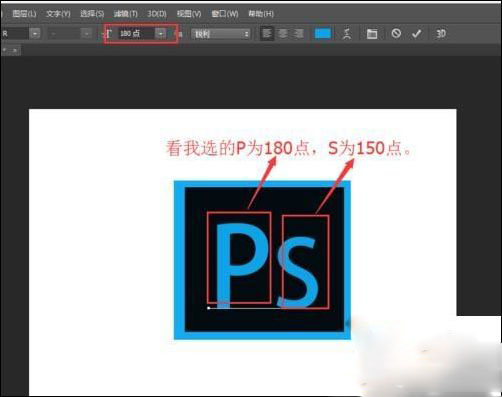The width and height of the screenshot is (502, 397).
Task: Open the blue text color swatch
Action: click(x=323, y=34)
